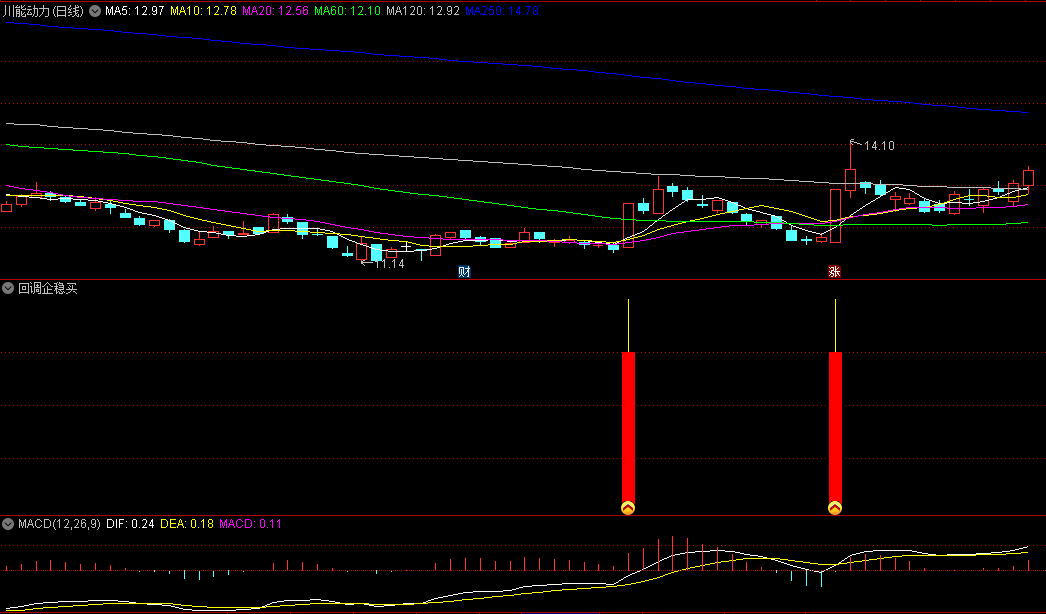Open the MACD(12,26,9) indicator dropdown arrow

pyautogui.click(x=8, y=524)
